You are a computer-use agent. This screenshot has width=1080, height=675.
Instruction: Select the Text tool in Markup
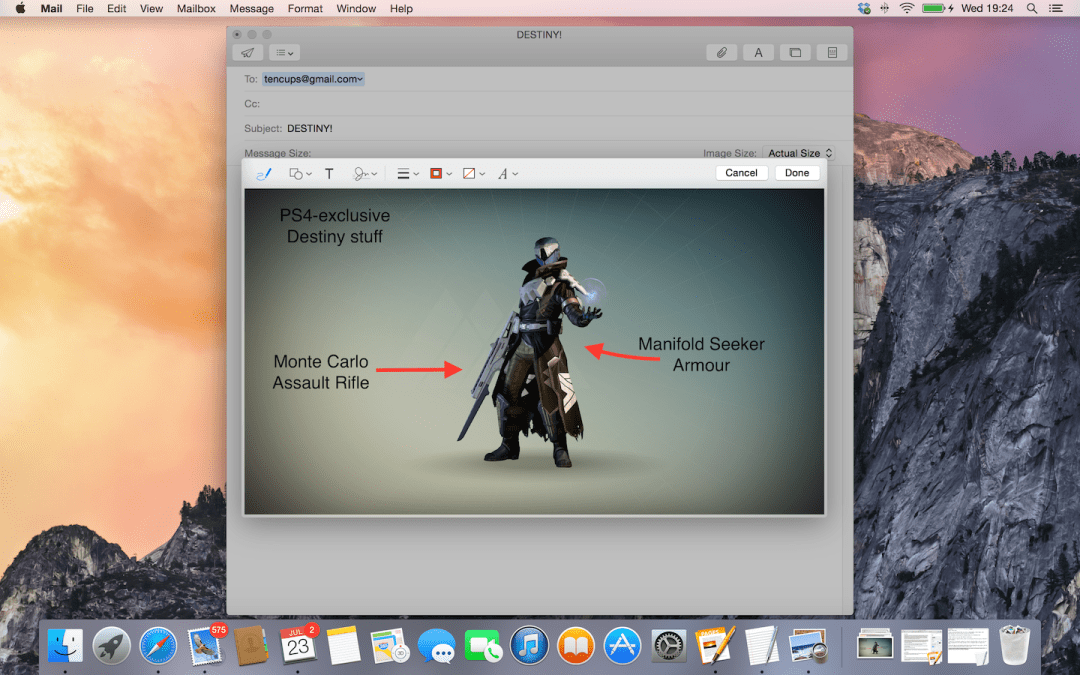point(329,174)
